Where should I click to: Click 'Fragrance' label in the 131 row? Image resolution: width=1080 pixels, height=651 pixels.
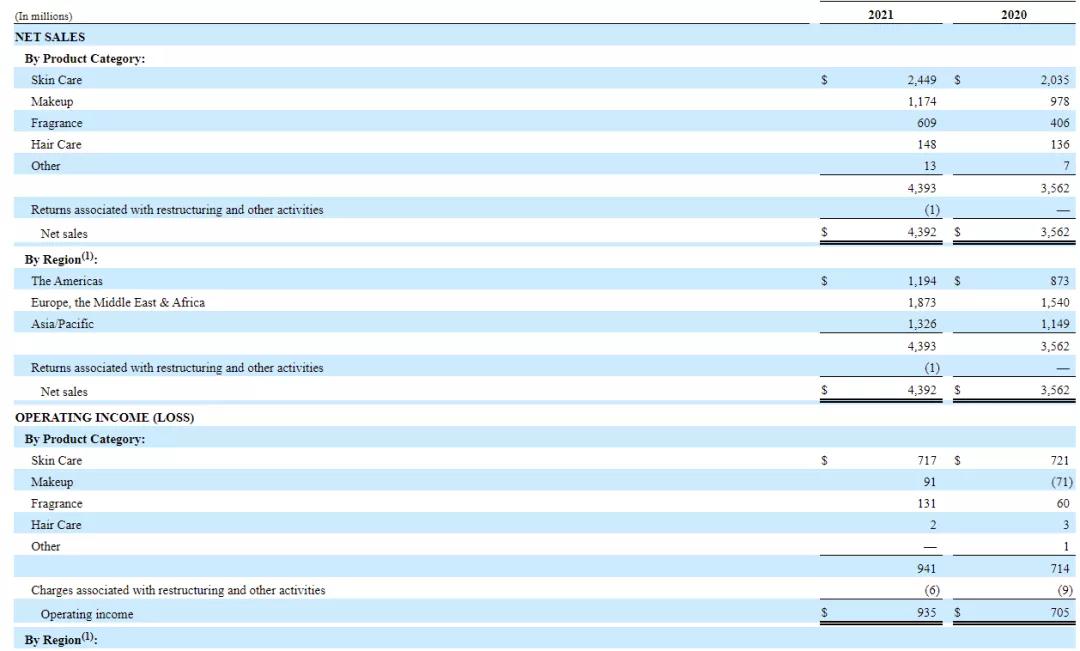pos(56,504)
